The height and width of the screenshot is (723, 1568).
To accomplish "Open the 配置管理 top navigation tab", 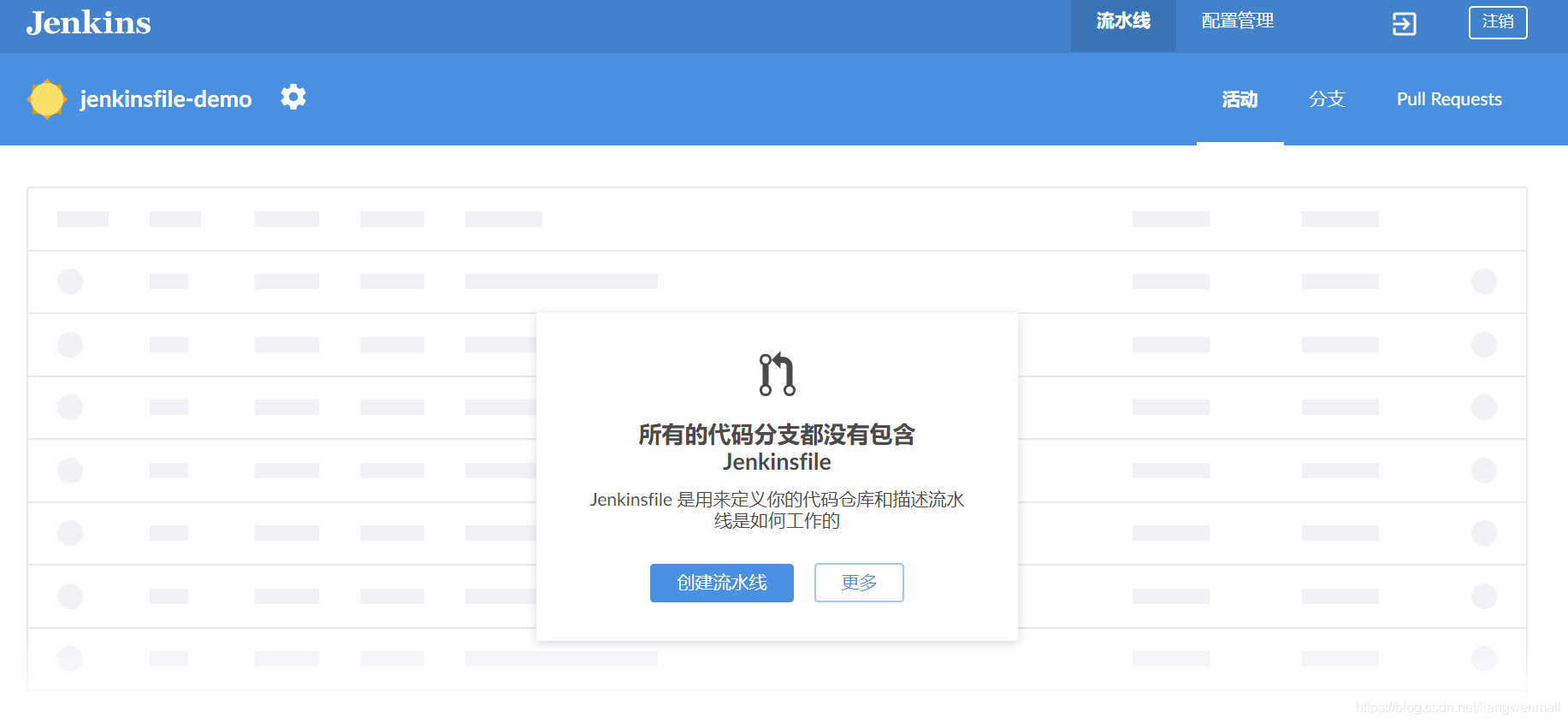I will pyautogui.click(x=1237, y=21).
